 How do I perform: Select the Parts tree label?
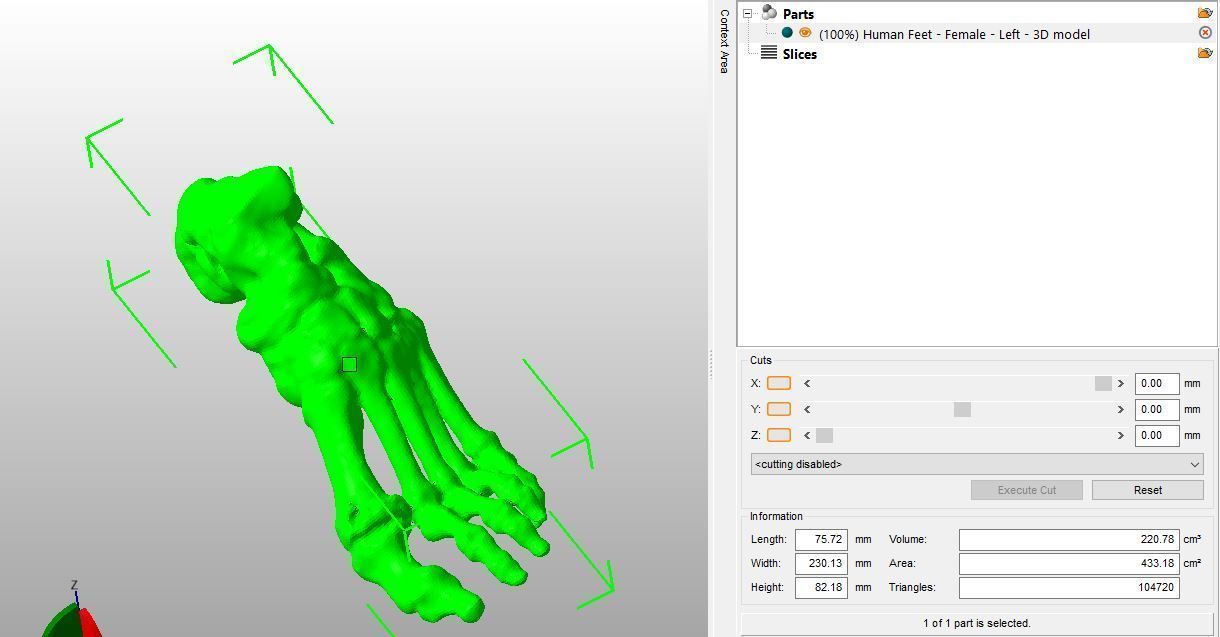tap(798, 14)
